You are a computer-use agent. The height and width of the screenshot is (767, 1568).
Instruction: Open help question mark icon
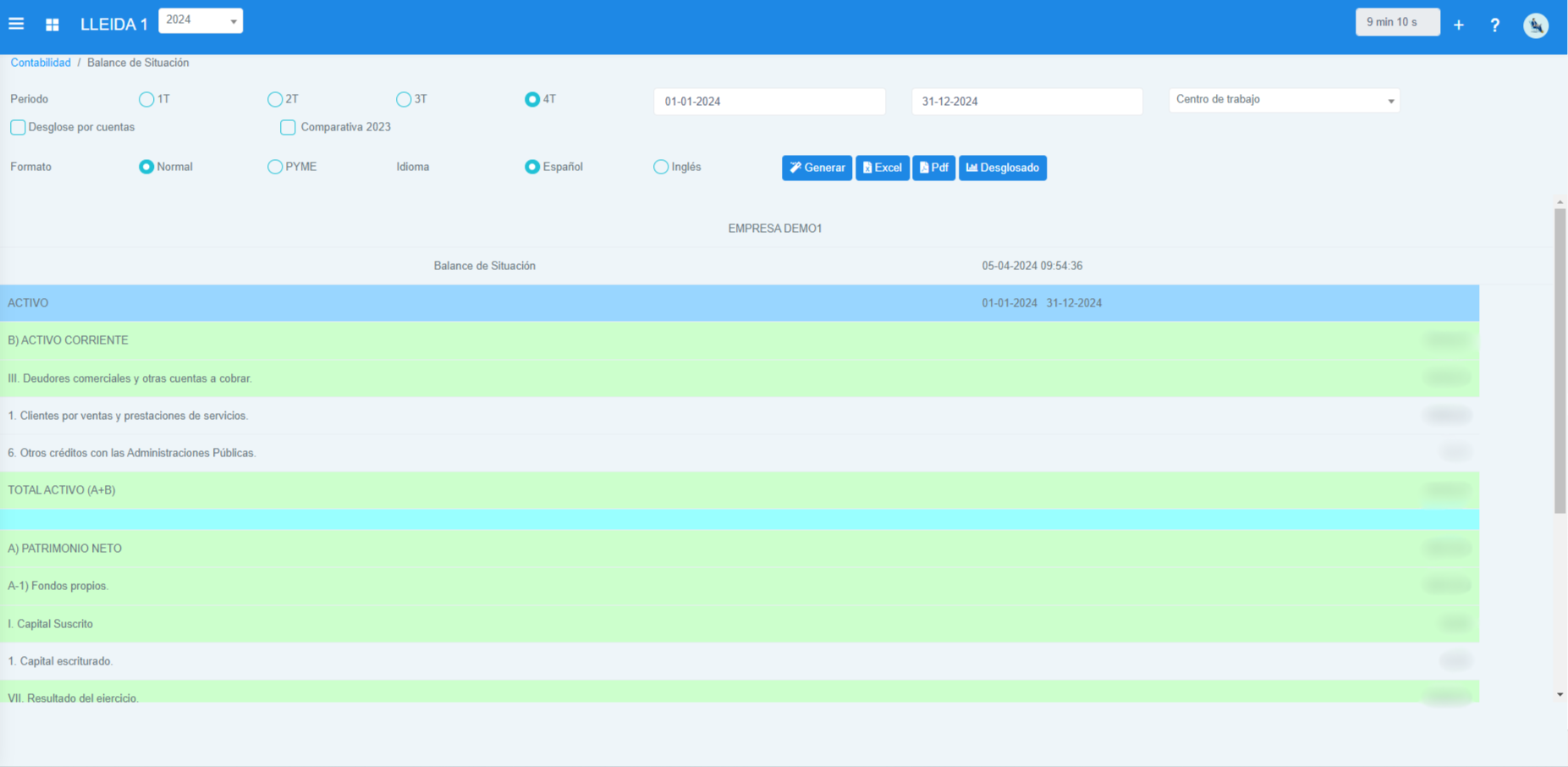pos(1495,25)
